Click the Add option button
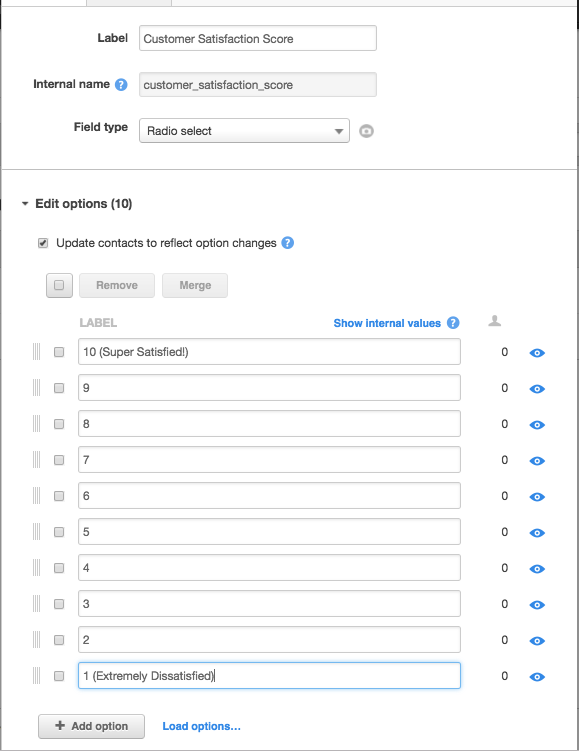 [x=91, y=726]
